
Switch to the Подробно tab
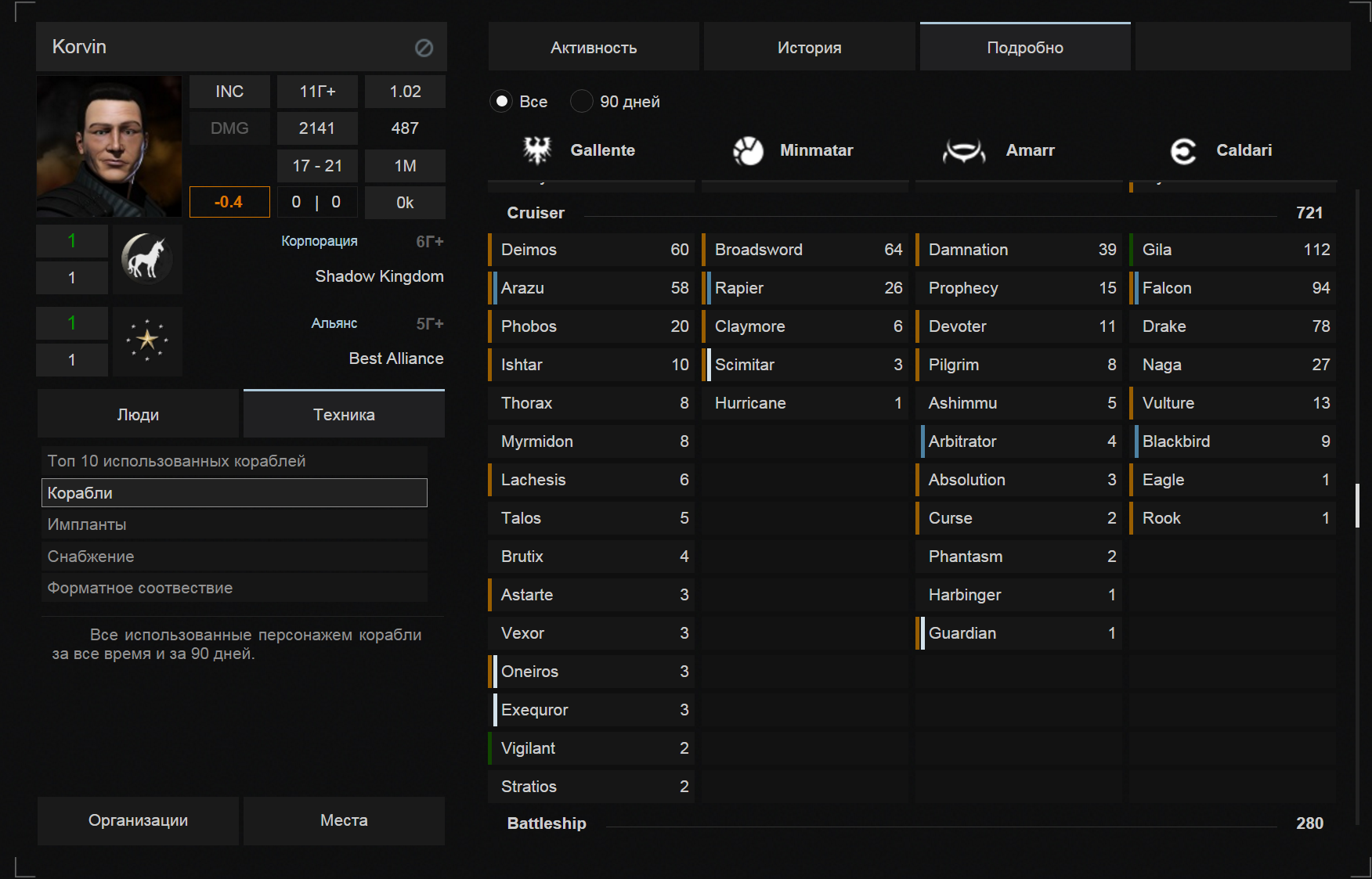(x=1025, y=47)
